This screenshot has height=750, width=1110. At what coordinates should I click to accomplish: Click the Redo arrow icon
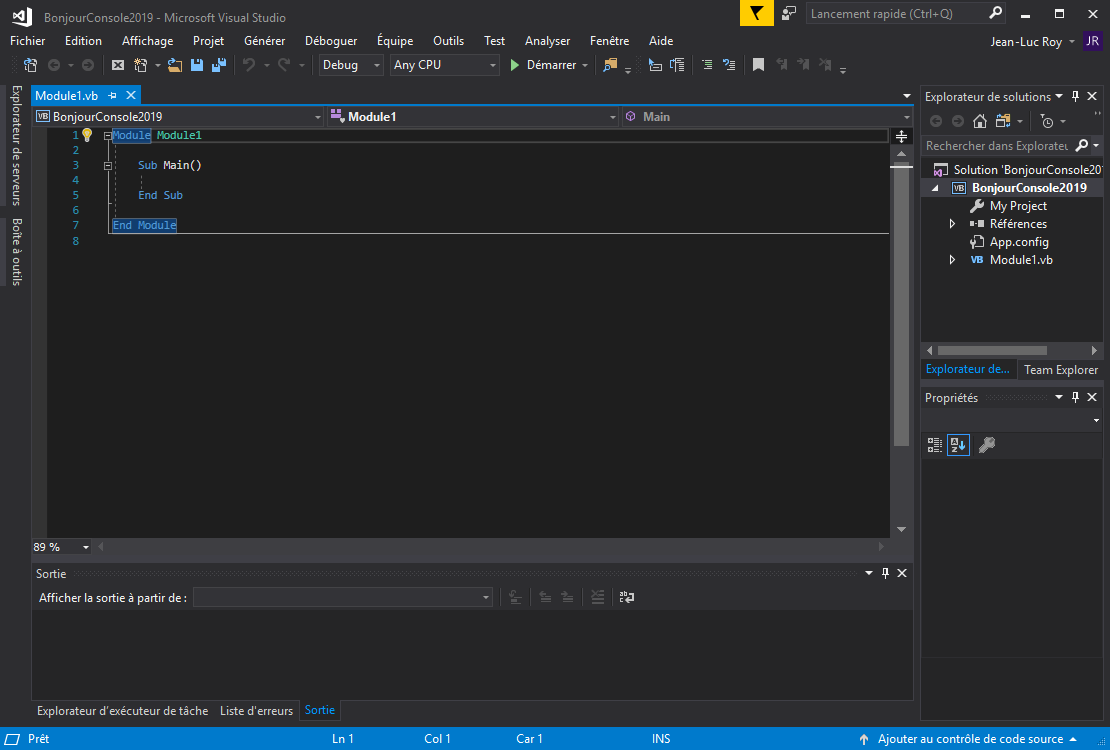pyautogui.click(x=284, y=65)
